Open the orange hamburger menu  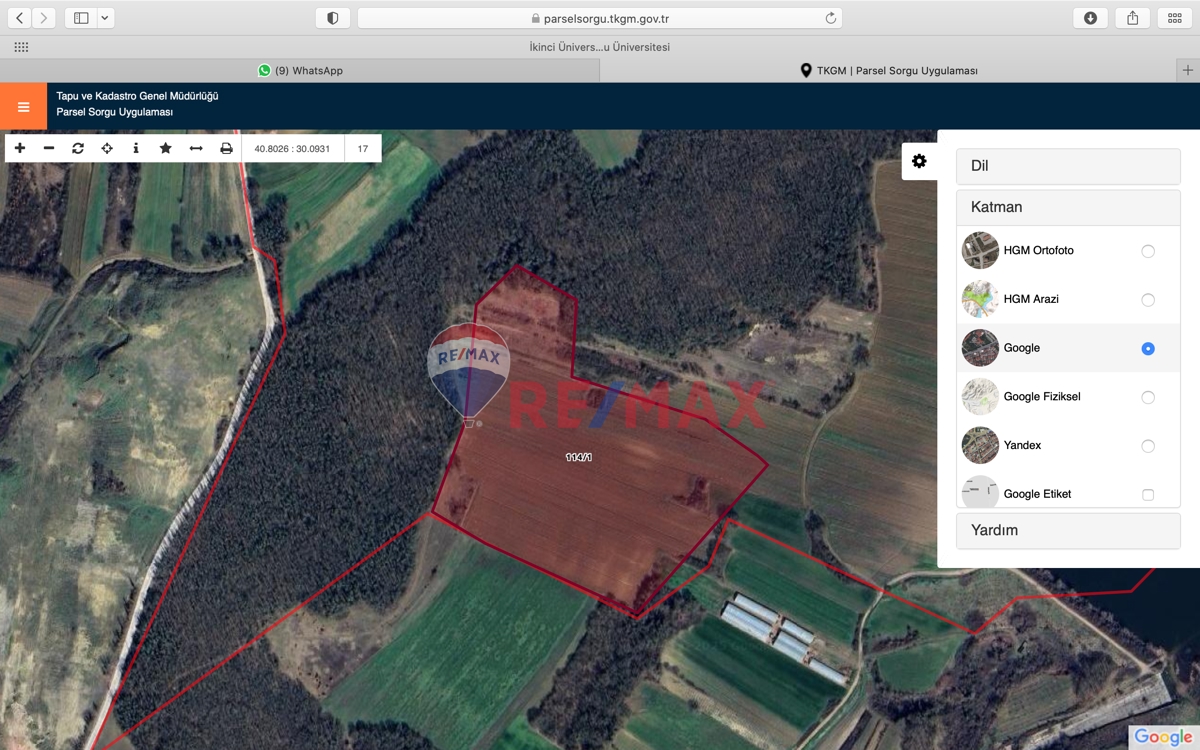23,106
